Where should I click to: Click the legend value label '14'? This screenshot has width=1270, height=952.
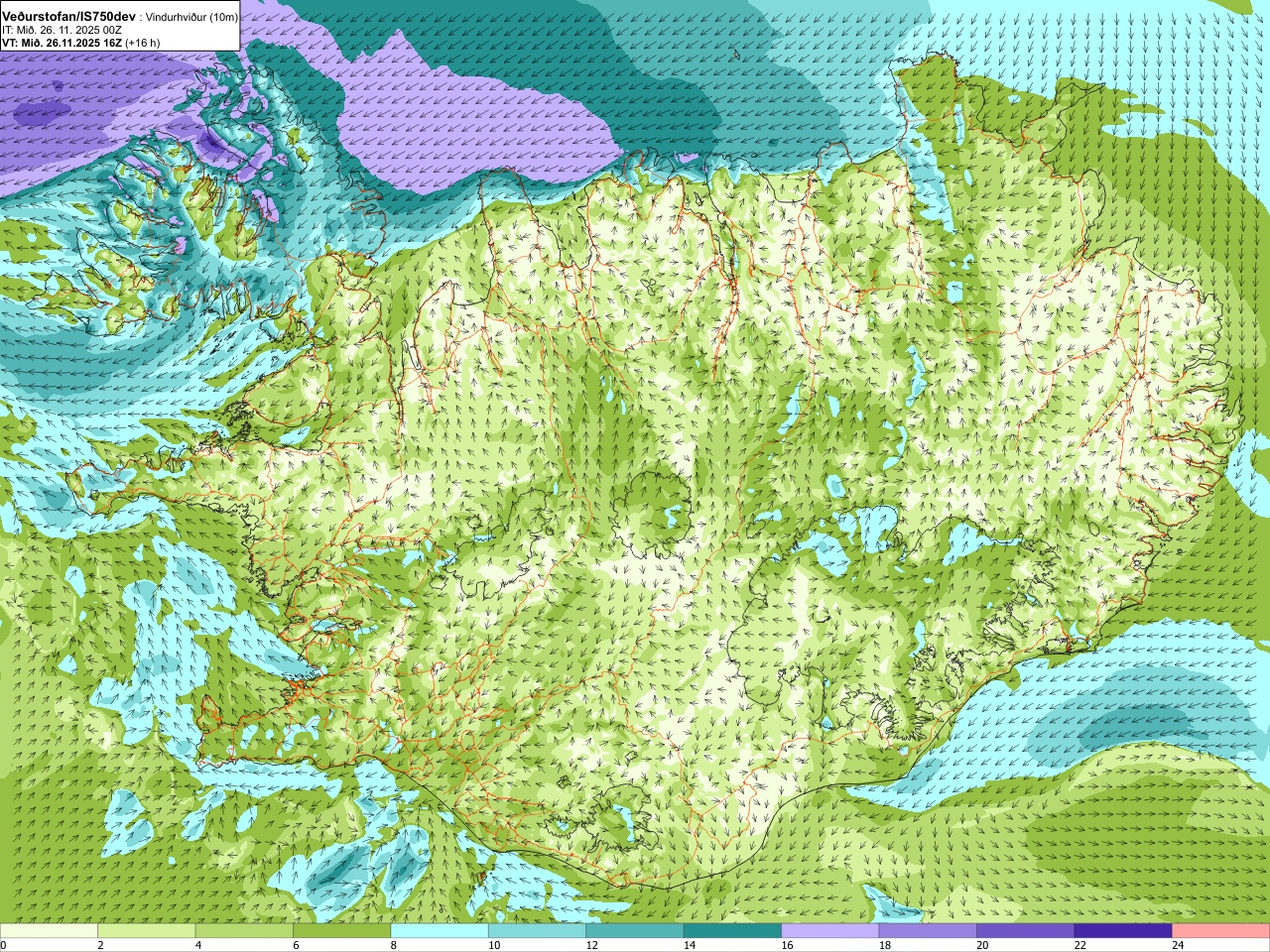tap(689, 946)
